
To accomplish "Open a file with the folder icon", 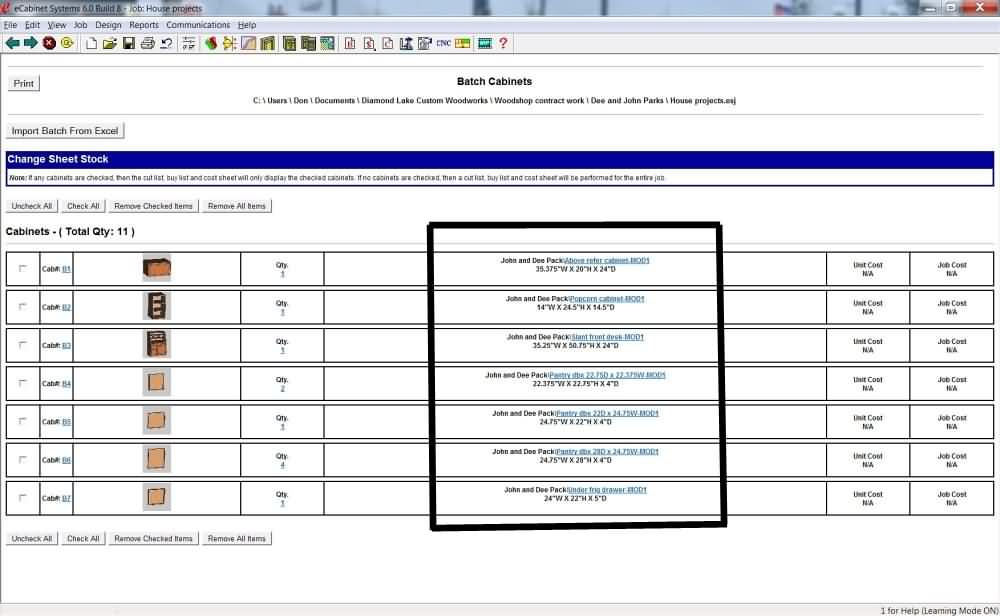I will pos(110,43).
